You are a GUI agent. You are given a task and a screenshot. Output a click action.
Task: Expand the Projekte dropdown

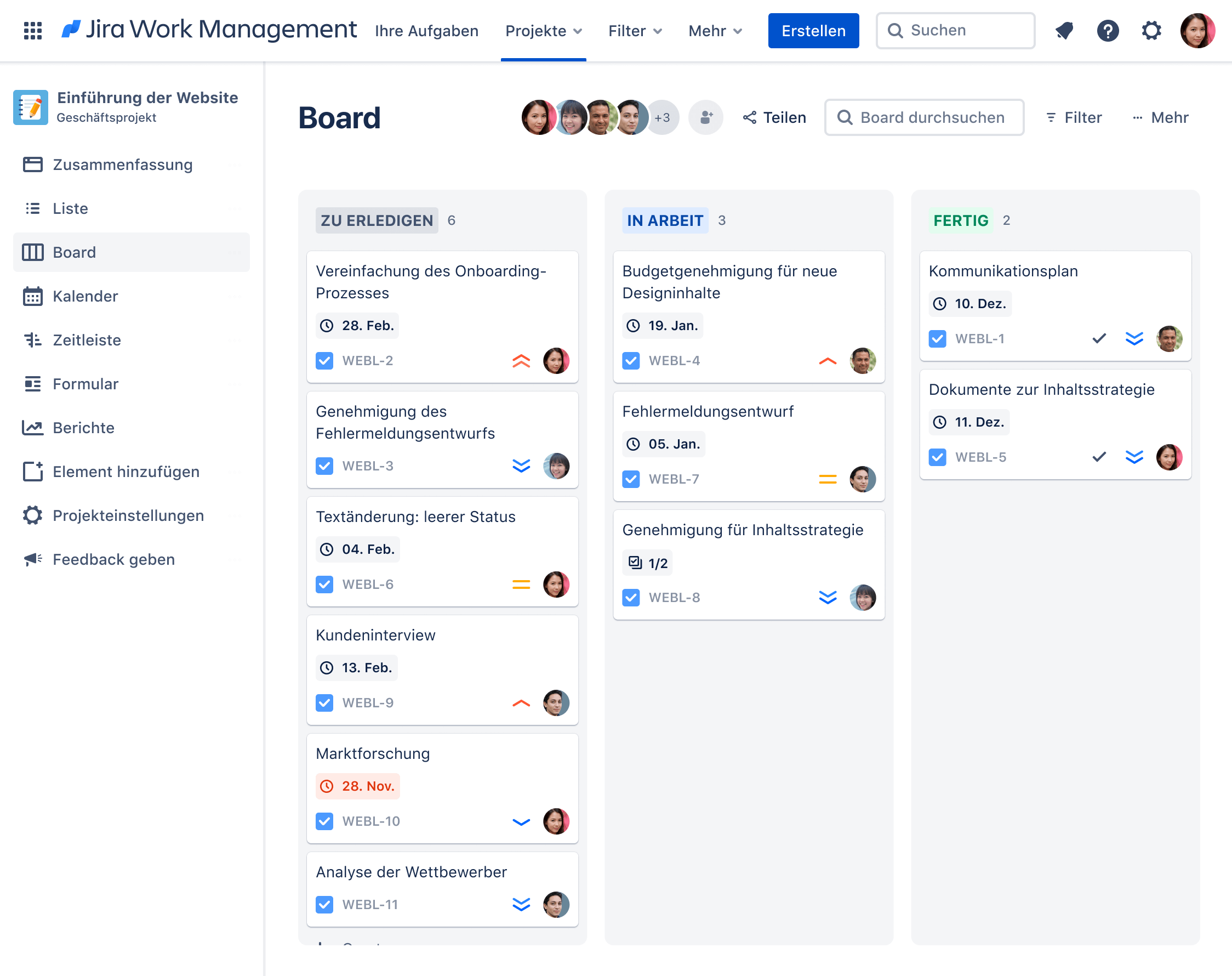tap(543, 31)
